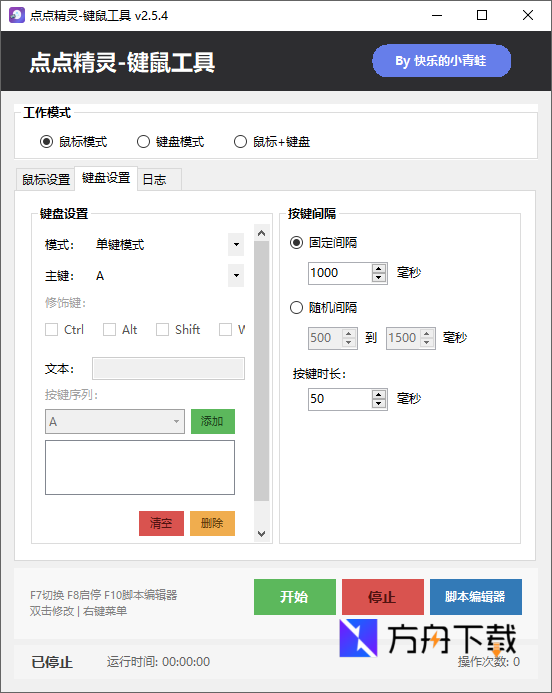Increase the 按键时长 50 value
The width and height of the screenshot is (552, 693).
click(x=379, y=394)
